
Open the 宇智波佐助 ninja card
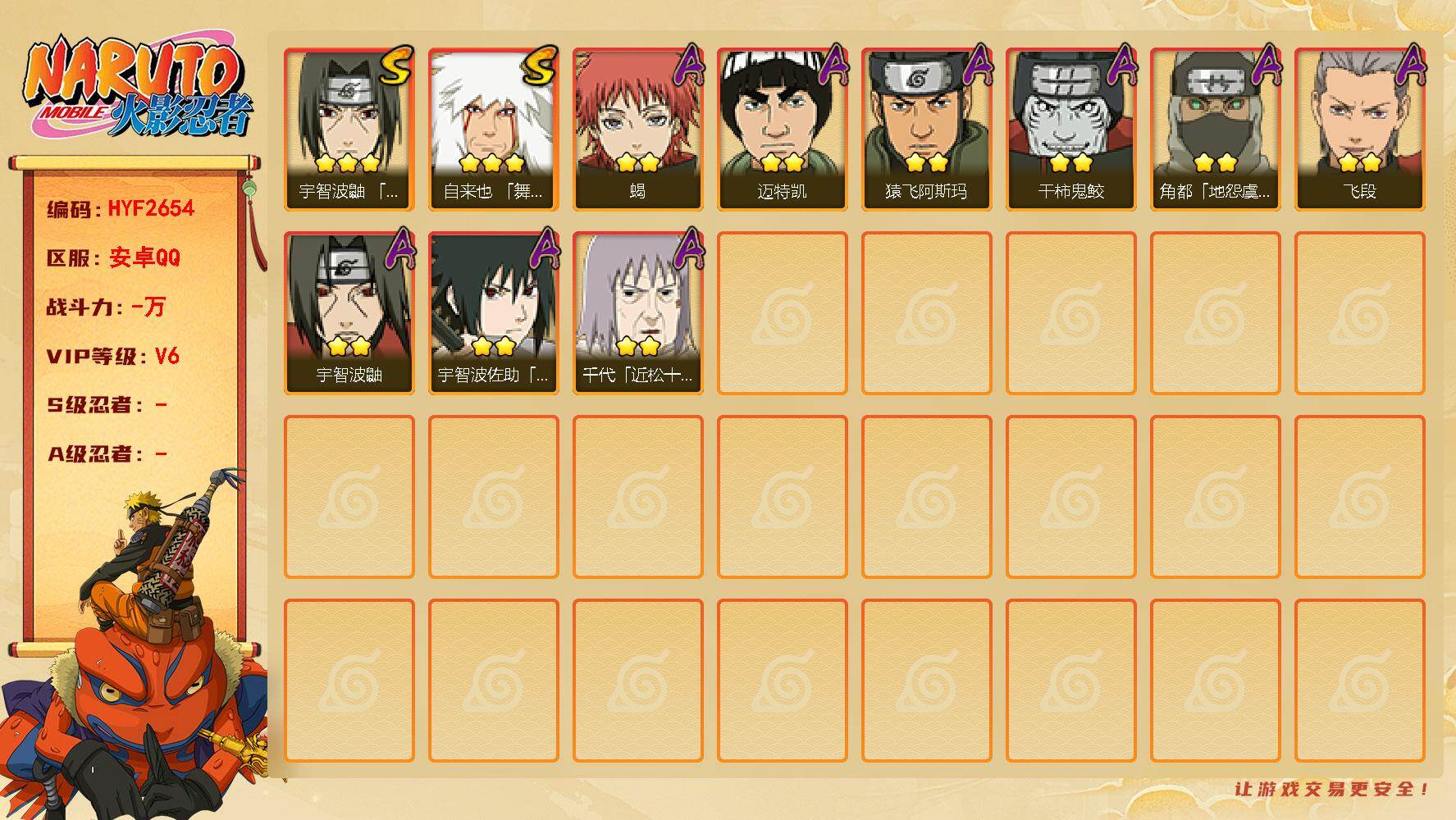(x=494, y=313)
